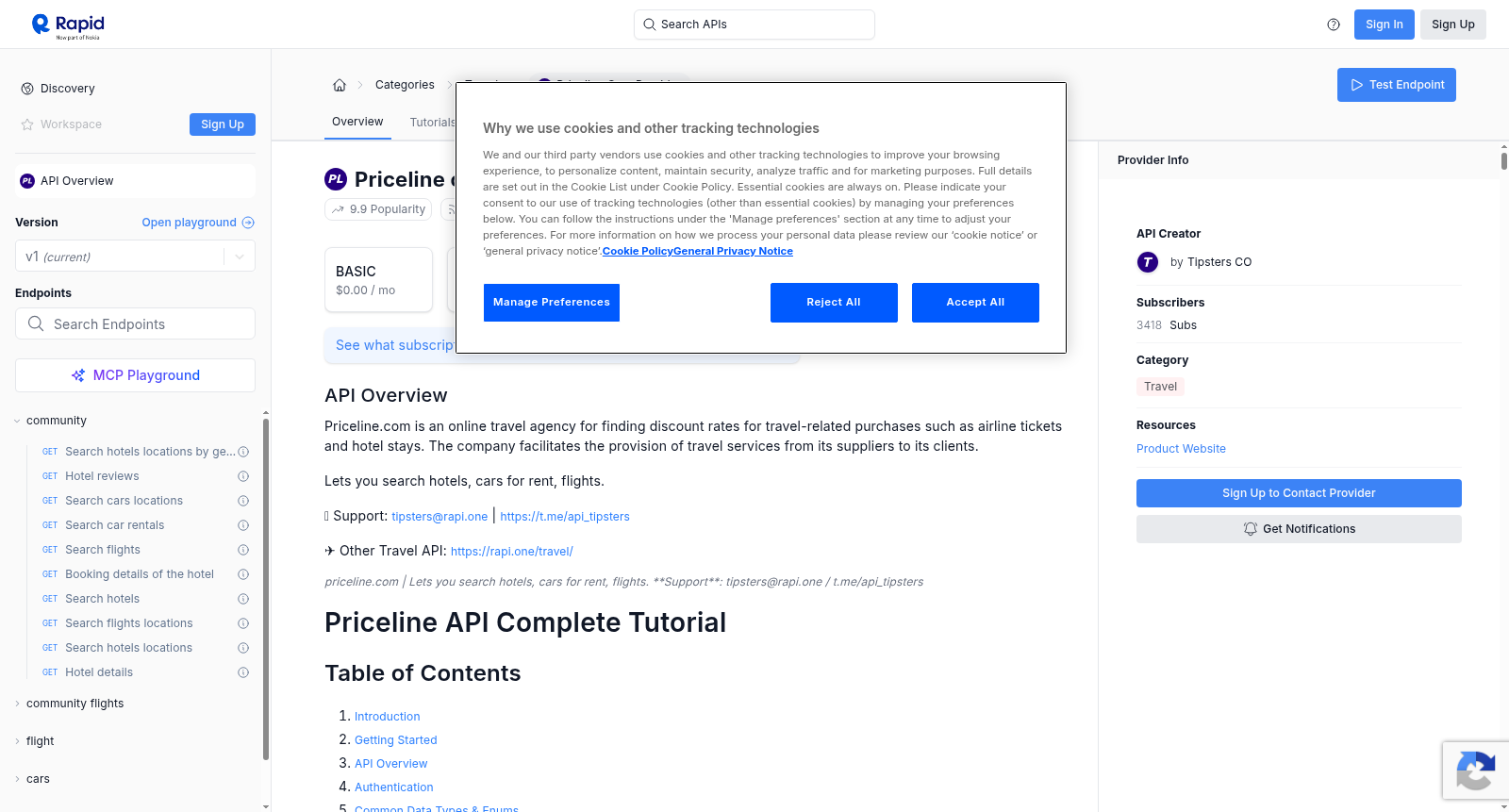Click info icon for Search car rentals
Viewport: 1509px width, 812px height.
click(x=243, y=525)
